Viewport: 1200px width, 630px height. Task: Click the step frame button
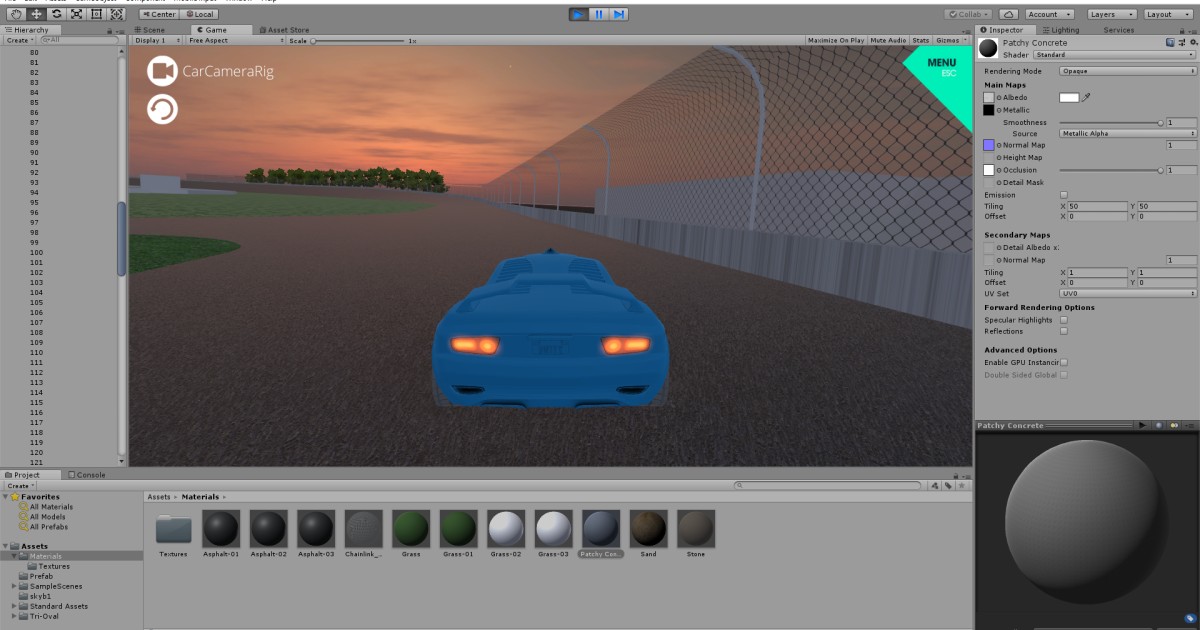tap(618, 13)
